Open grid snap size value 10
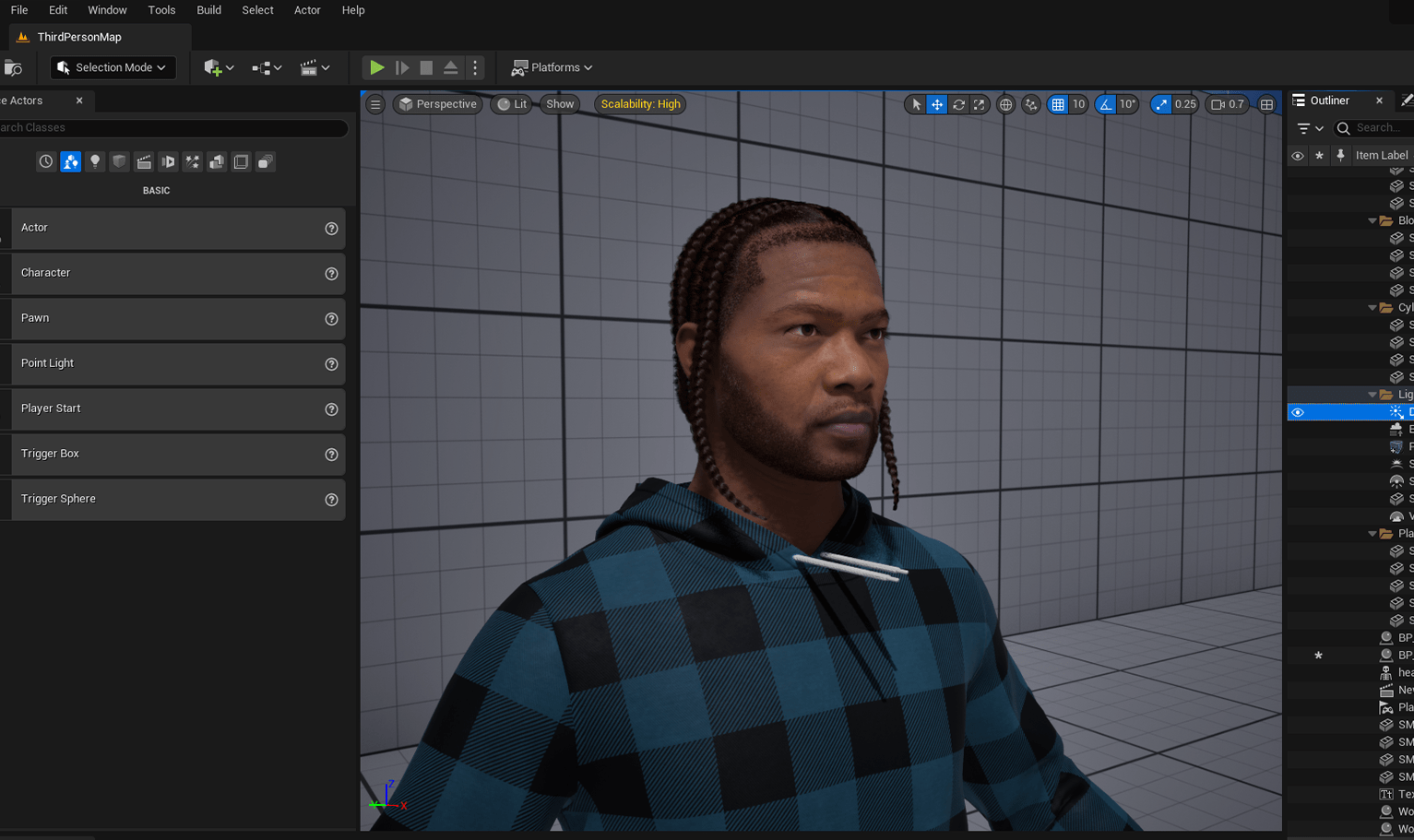 [1078, 104]
